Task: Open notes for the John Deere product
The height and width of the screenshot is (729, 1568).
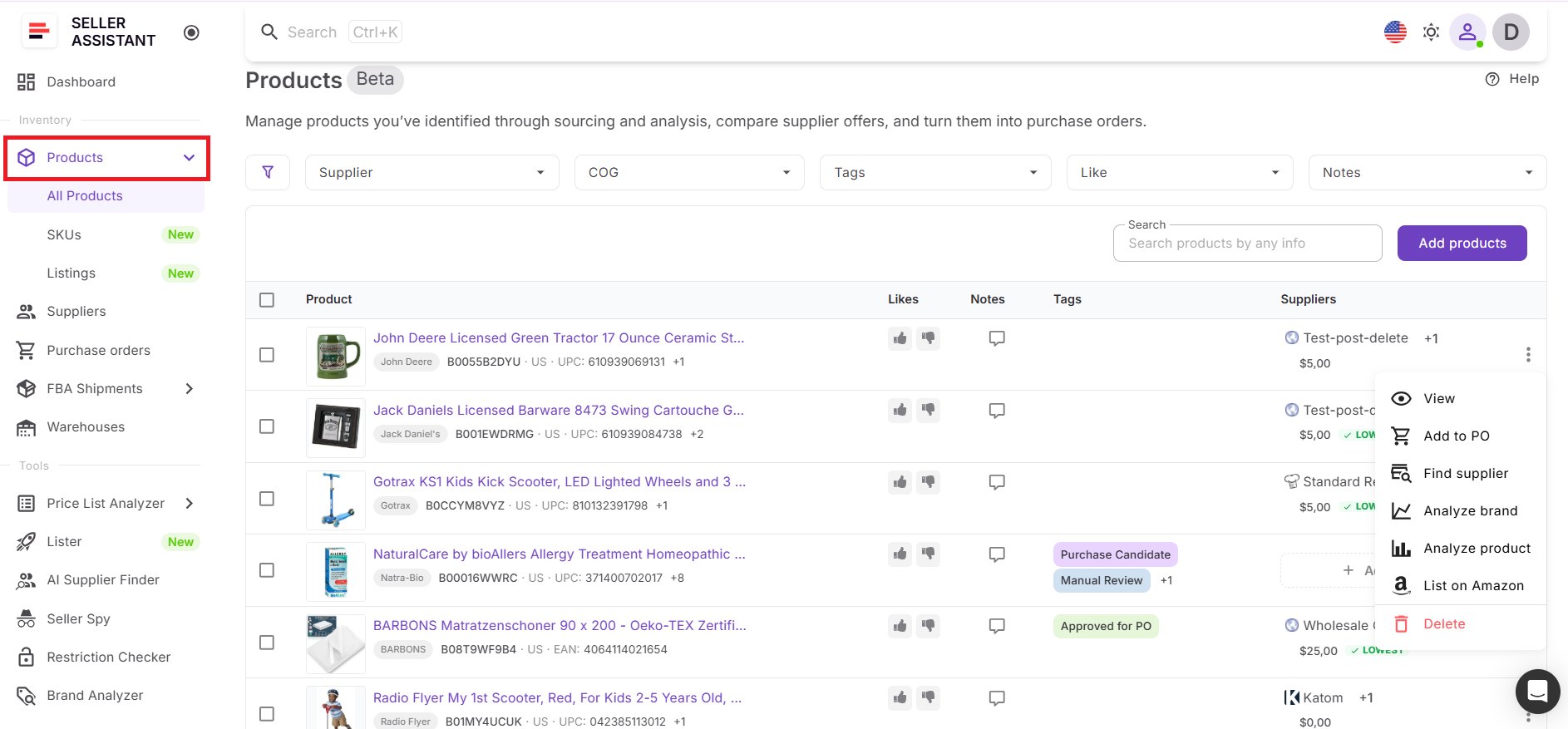Action: point(997,338)
